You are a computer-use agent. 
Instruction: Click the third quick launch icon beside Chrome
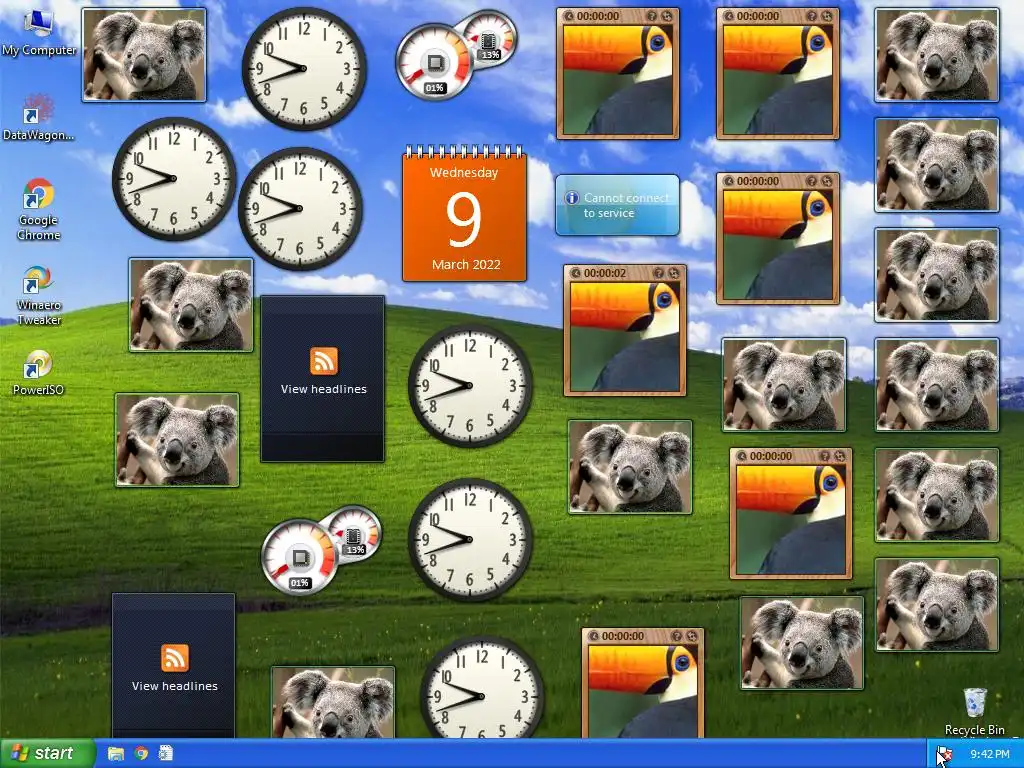pyautogui.click(x=166, y=753)
